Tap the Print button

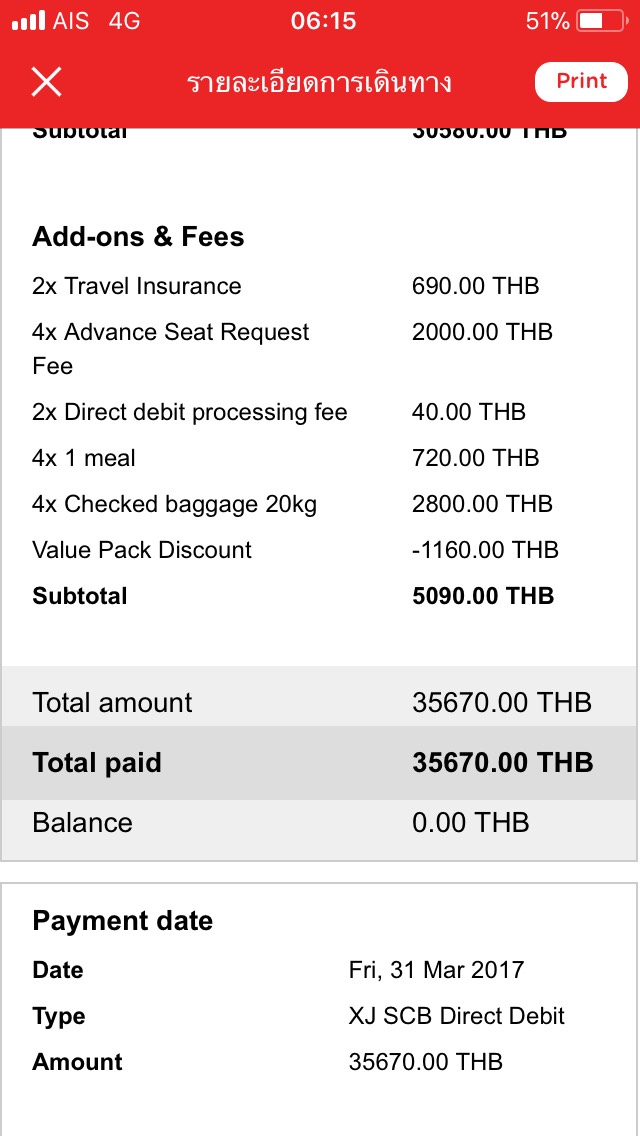[581, 81]
